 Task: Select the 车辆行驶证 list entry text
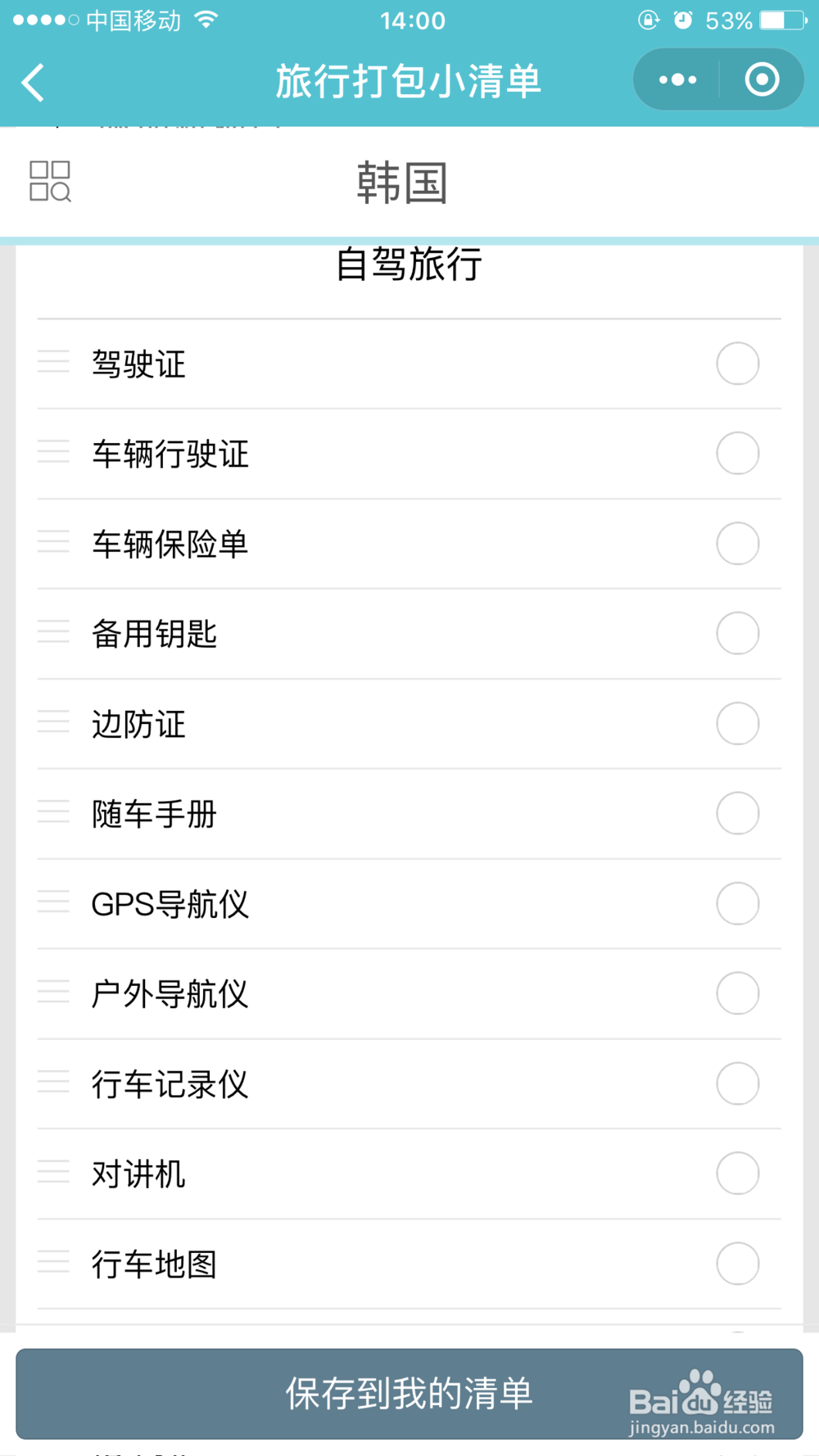click(170, 454)
